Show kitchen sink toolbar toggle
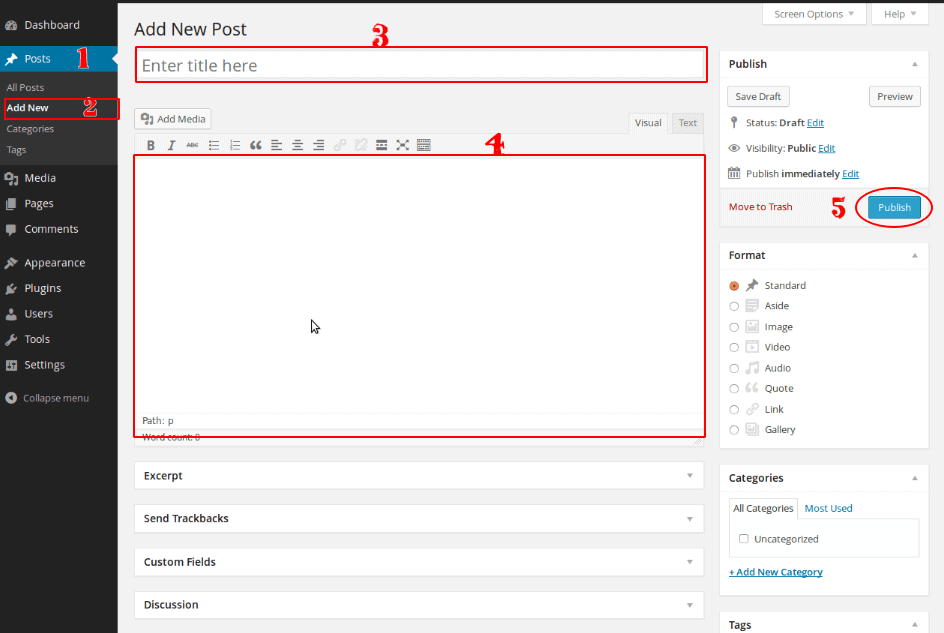This screenshot has width=944, height=633. pos(424,145)
